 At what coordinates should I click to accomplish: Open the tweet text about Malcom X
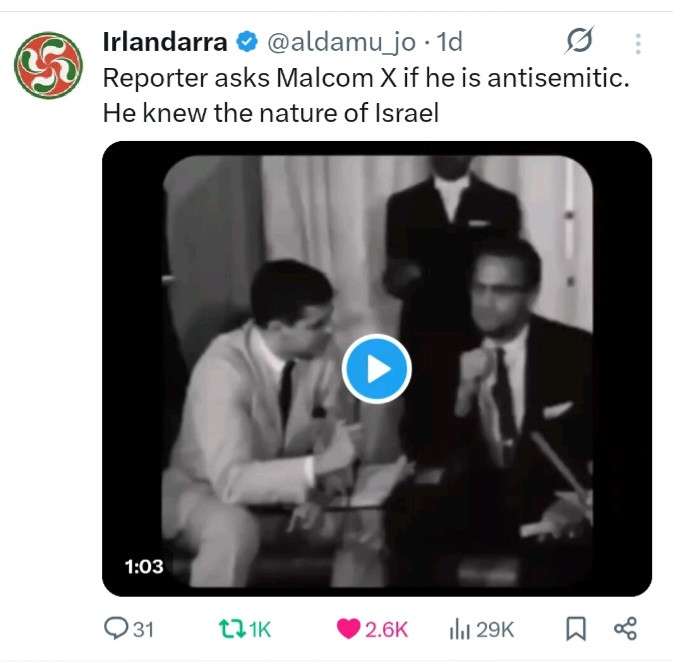[x=366, y=95]
